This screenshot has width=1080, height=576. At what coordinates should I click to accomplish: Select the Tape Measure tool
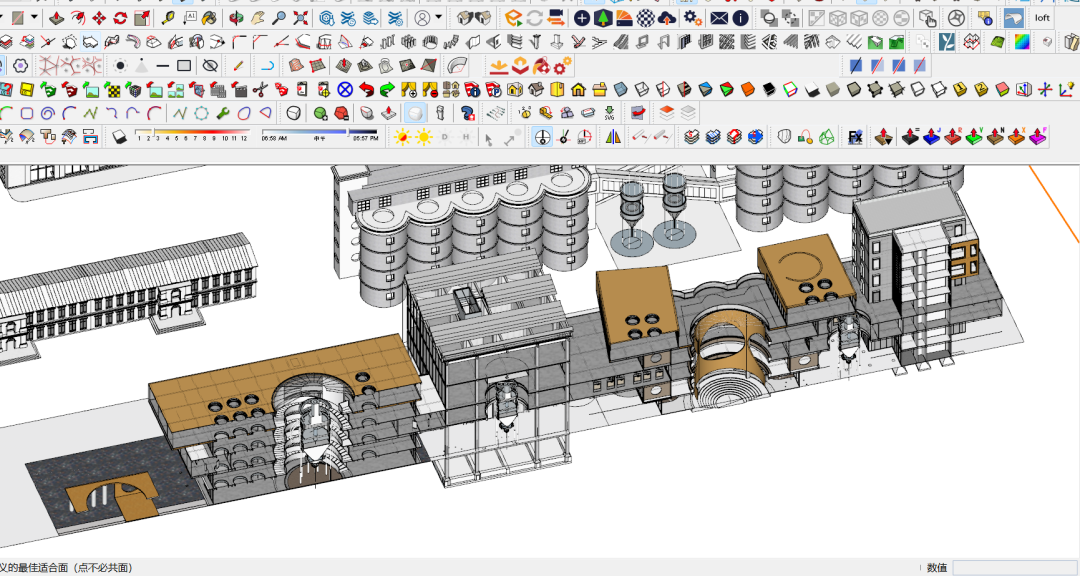point(168,18)
